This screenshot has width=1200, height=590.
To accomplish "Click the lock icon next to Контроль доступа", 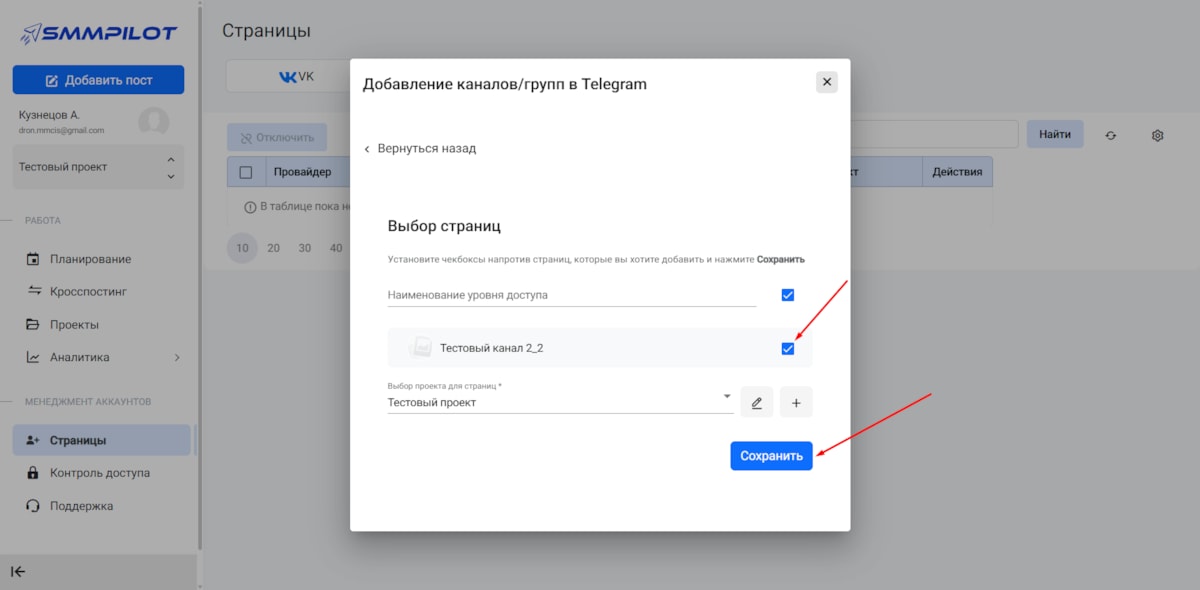I will click(x=32, y=473).
